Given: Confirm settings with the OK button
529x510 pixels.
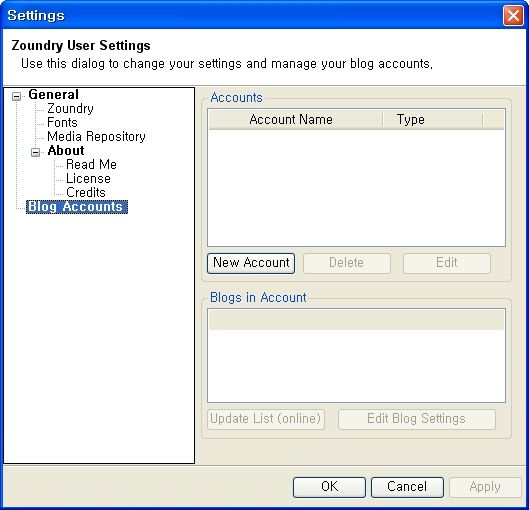Looking at the screenshot, I should (x=329, y=487).
